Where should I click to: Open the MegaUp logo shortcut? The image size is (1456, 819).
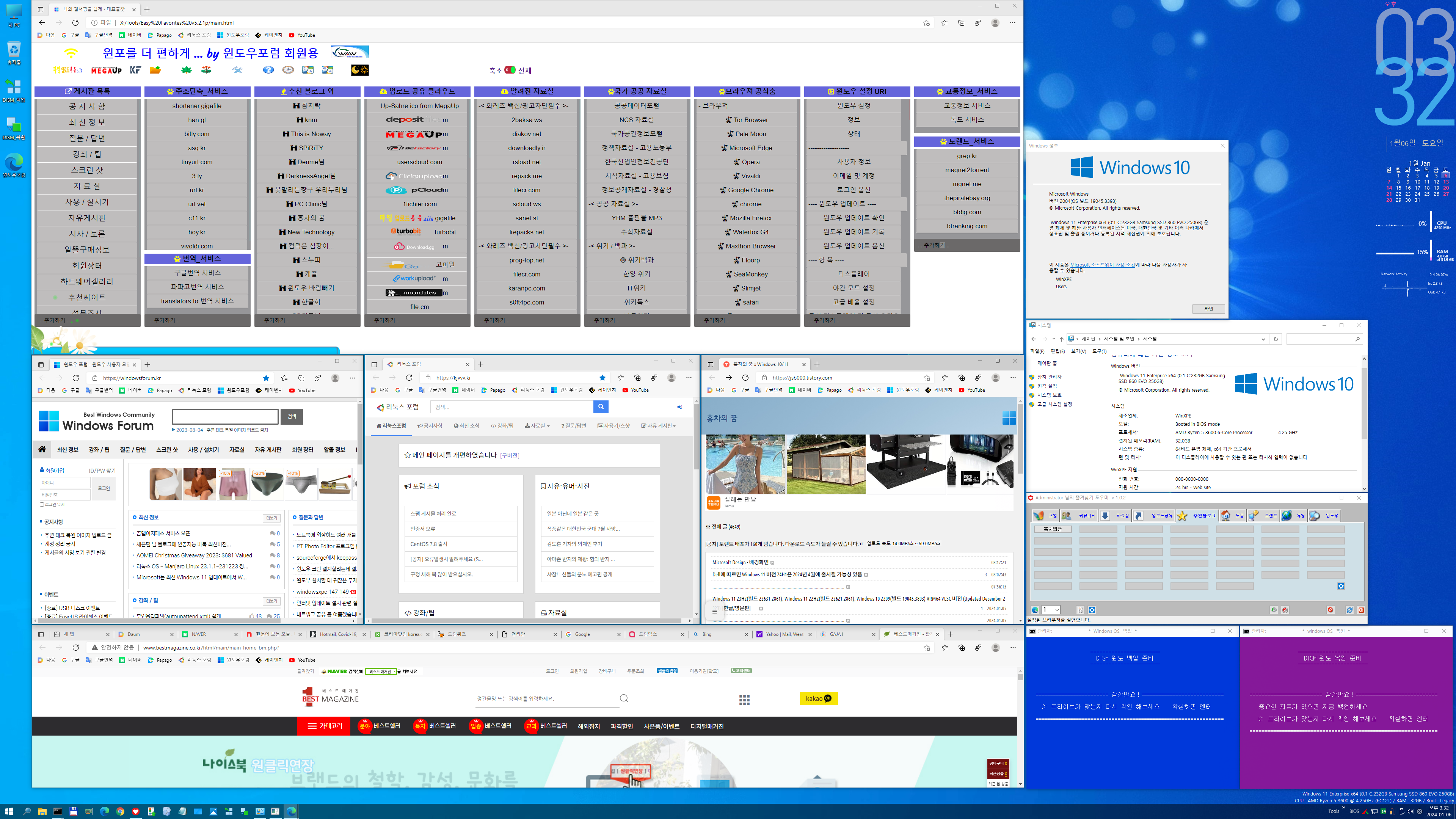106,70
